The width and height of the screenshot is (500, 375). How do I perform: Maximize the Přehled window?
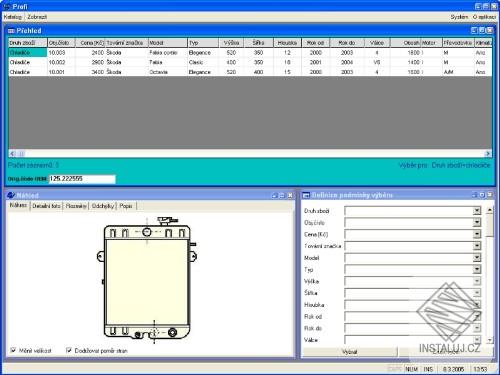pos(482,30)
